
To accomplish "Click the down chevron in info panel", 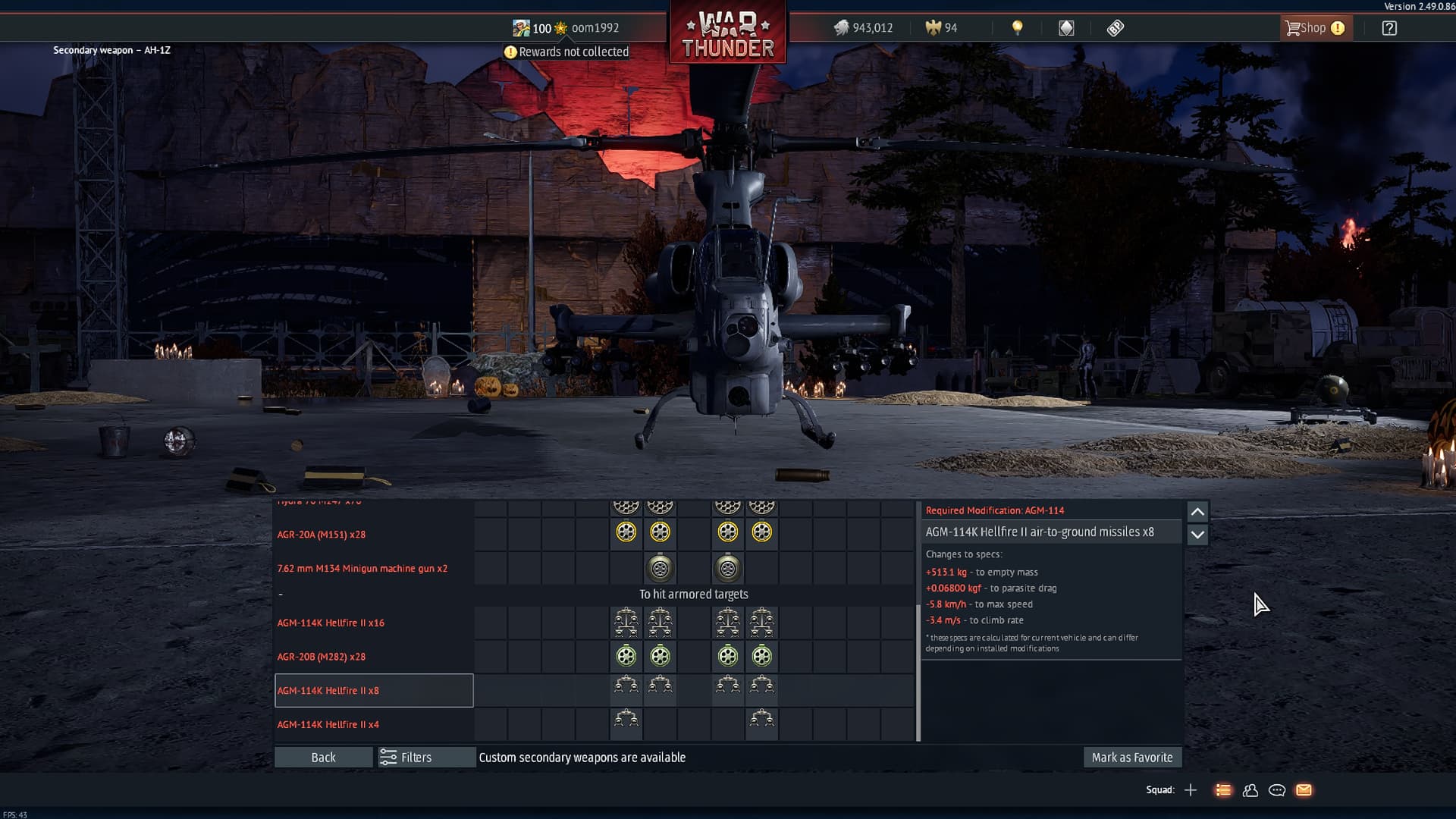I will pyautogui.click(x=1197, y=535).
